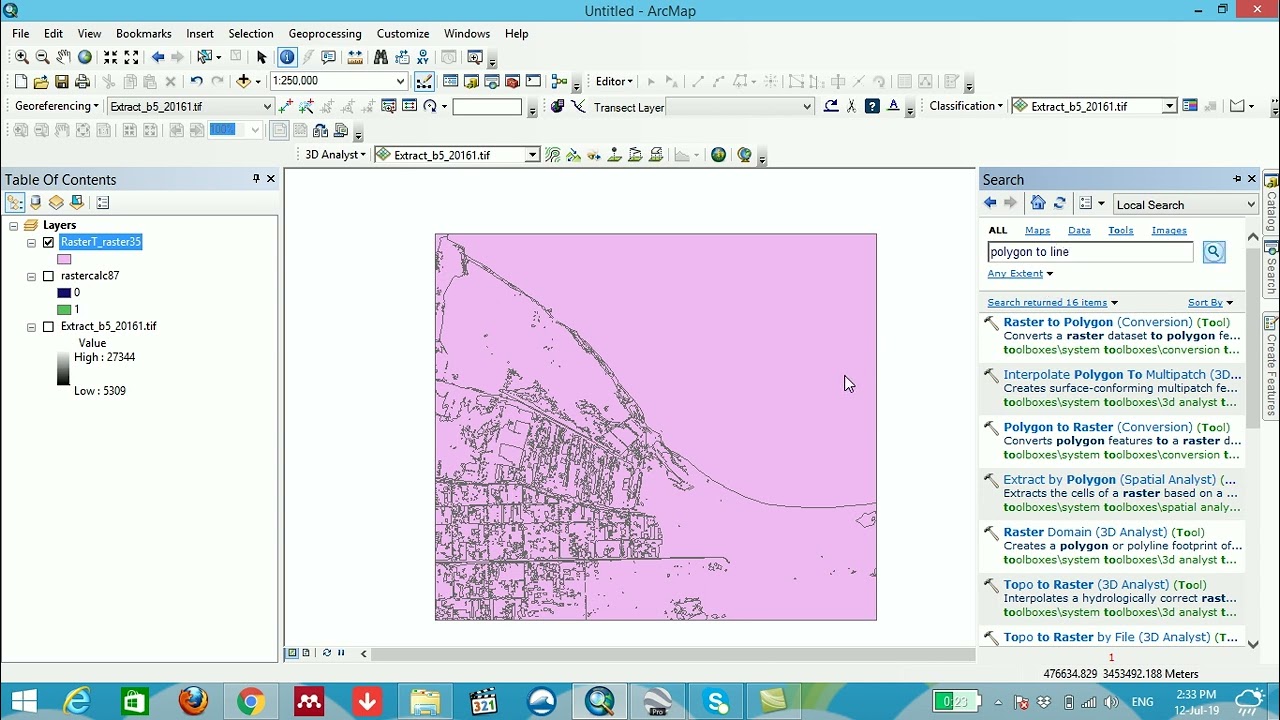The width and height of the screenshot is (1280, 720).
Task: Open the Sort By dropdown
Action: tap(1210, 303)
